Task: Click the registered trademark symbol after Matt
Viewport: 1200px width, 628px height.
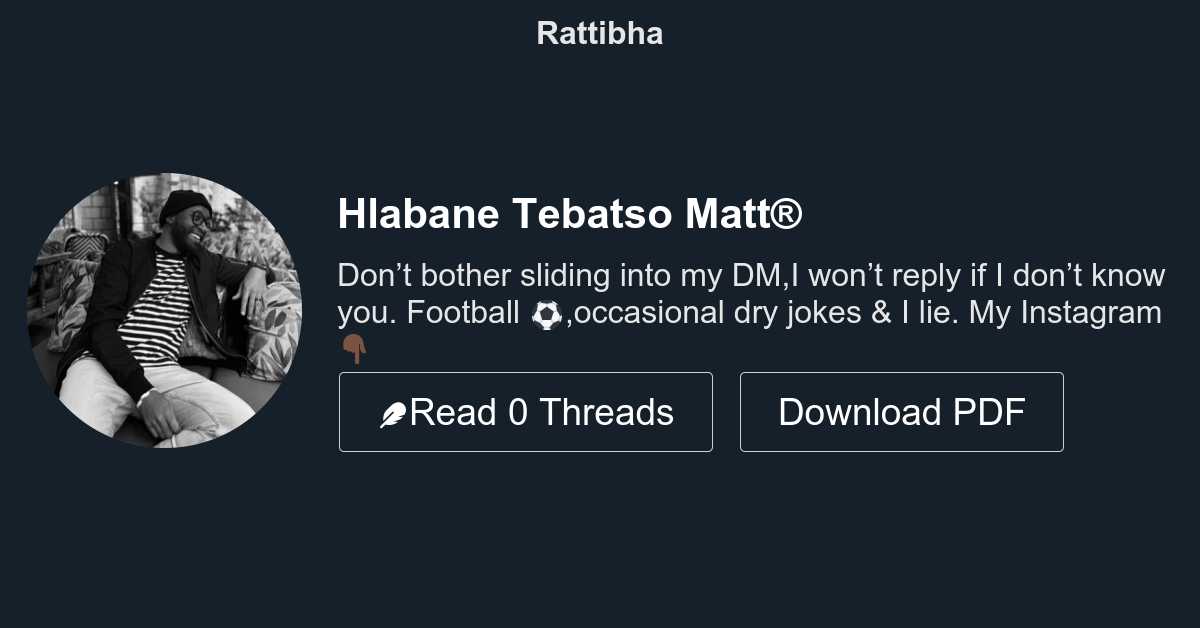Action: [789, 213]
